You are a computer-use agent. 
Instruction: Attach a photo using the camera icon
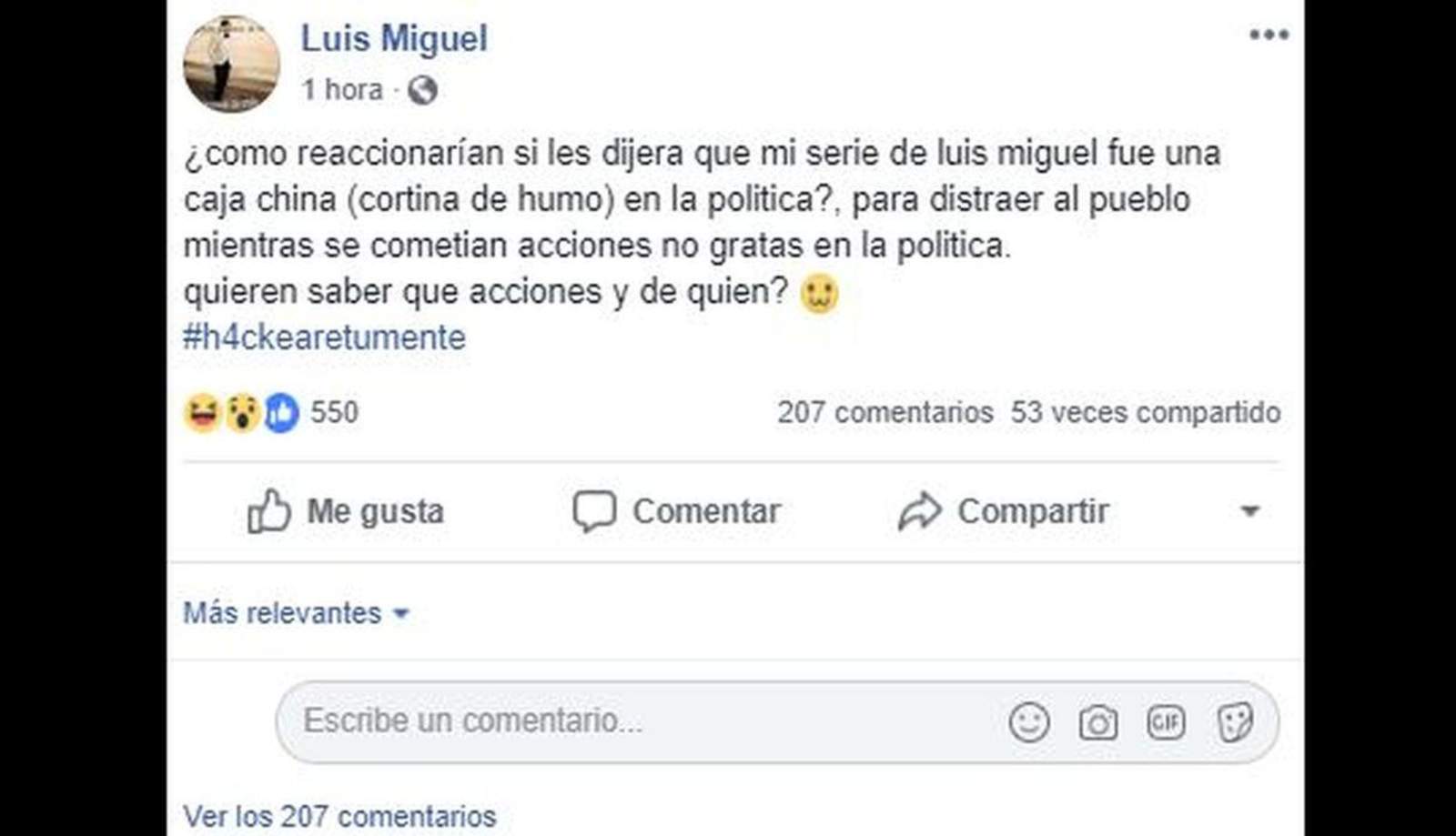pyautogui.click(x=1098, y=722)
